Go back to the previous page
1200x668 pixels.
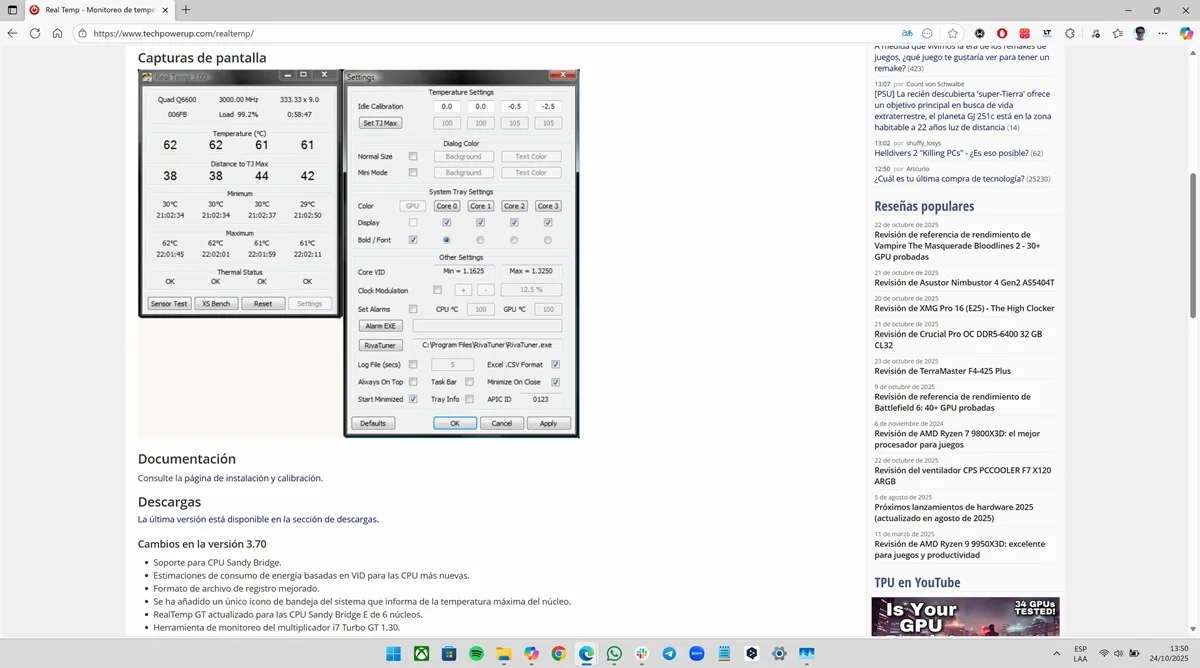(12, 33)
